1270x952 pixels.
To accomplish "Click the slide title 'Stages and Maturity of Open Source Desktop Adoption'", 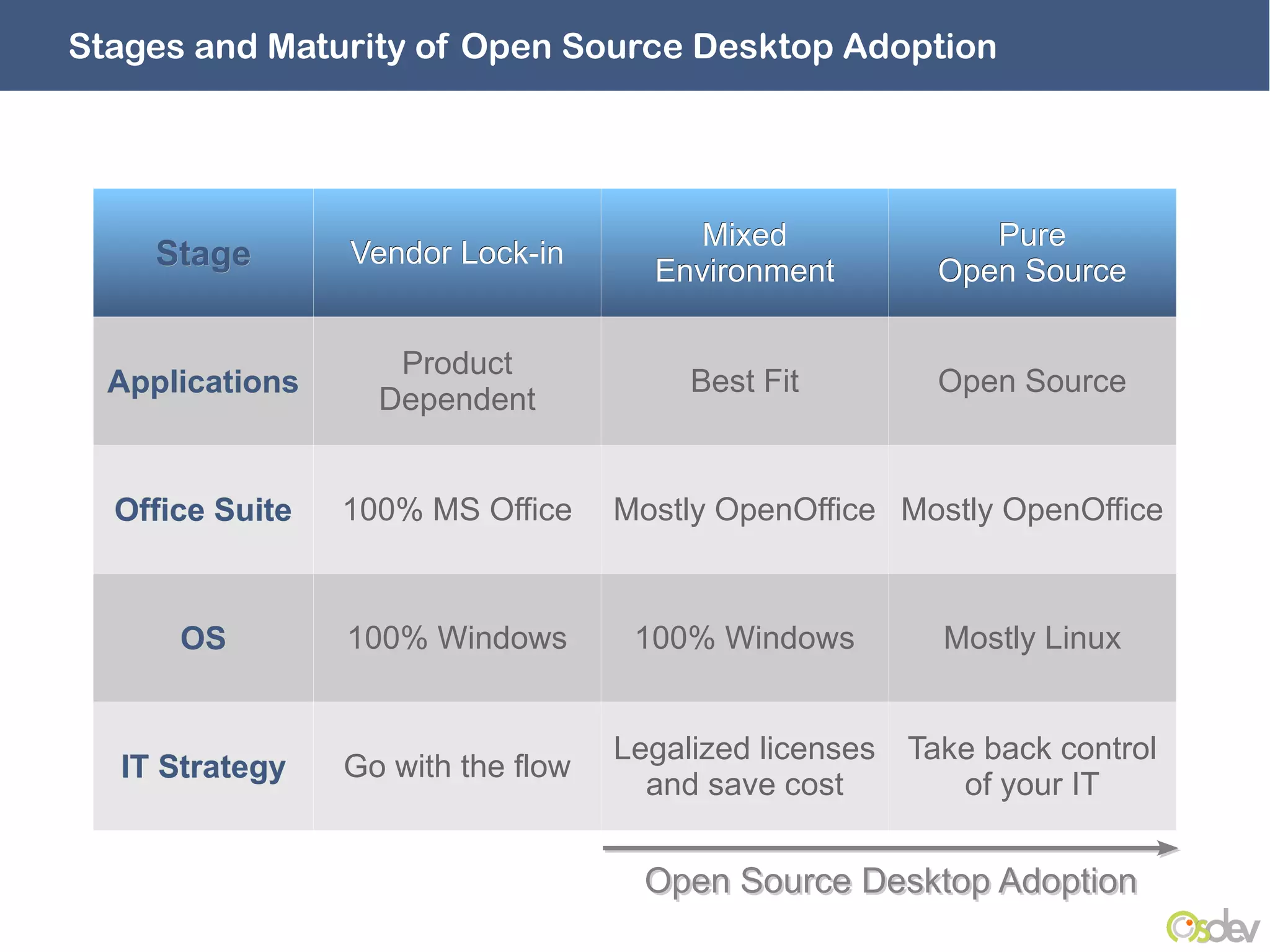I will pos(532,47).
